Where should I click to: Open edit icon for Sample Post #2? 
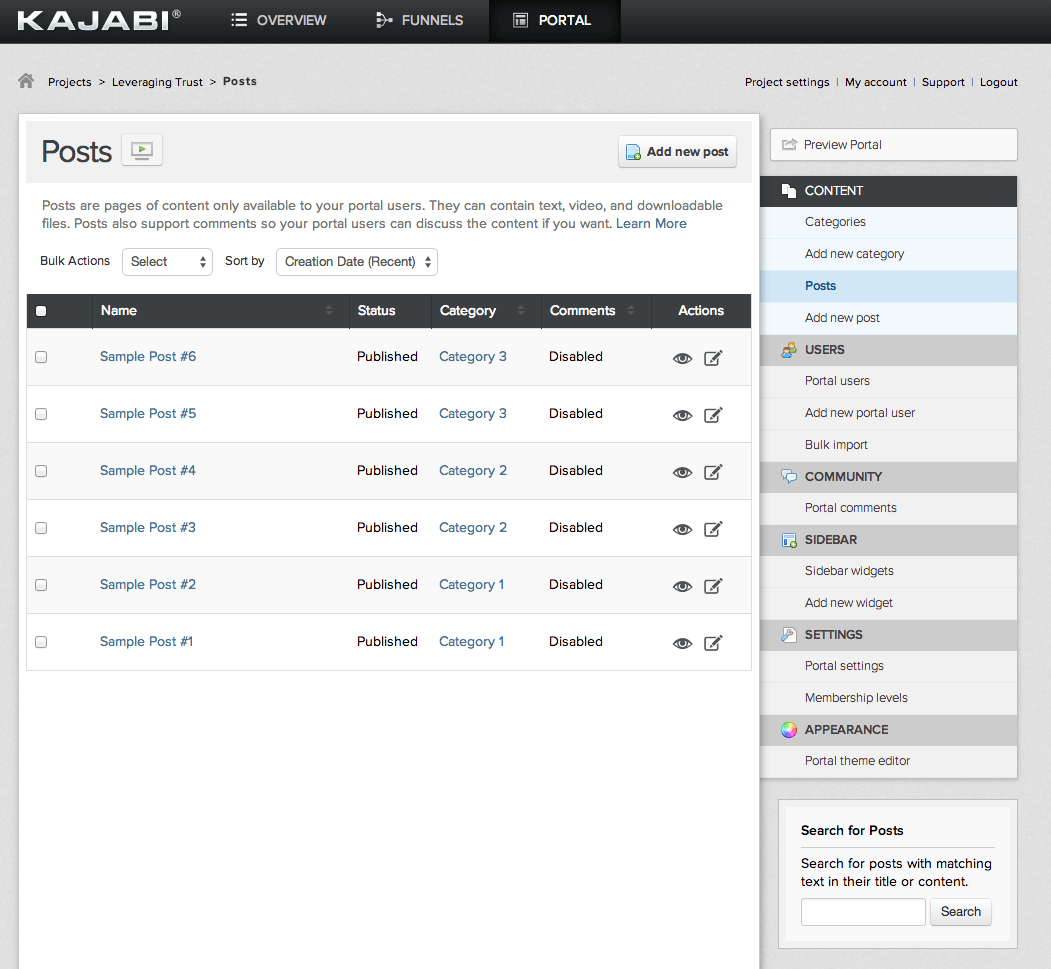click(713, 586)
